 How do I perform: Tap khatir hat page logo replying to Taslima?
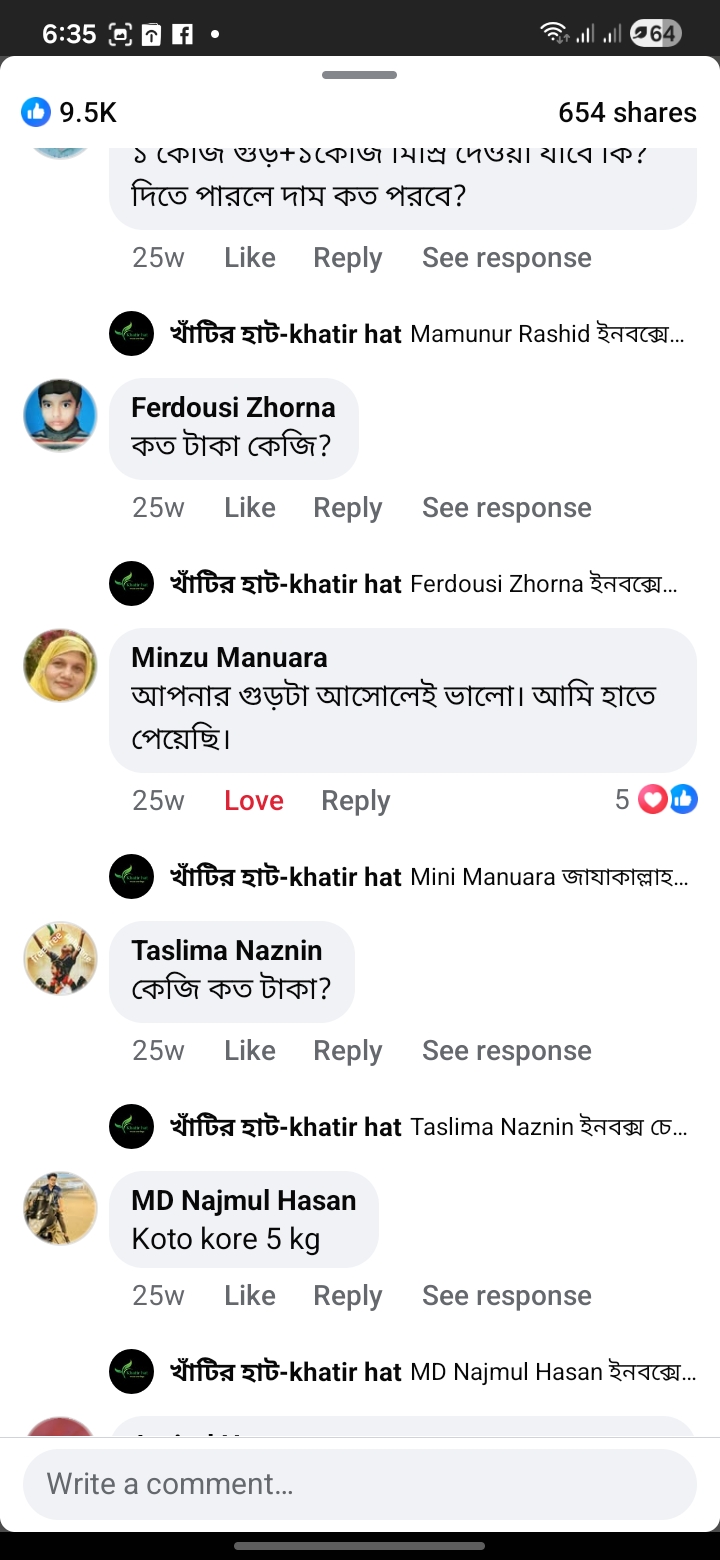(131, 1127)
